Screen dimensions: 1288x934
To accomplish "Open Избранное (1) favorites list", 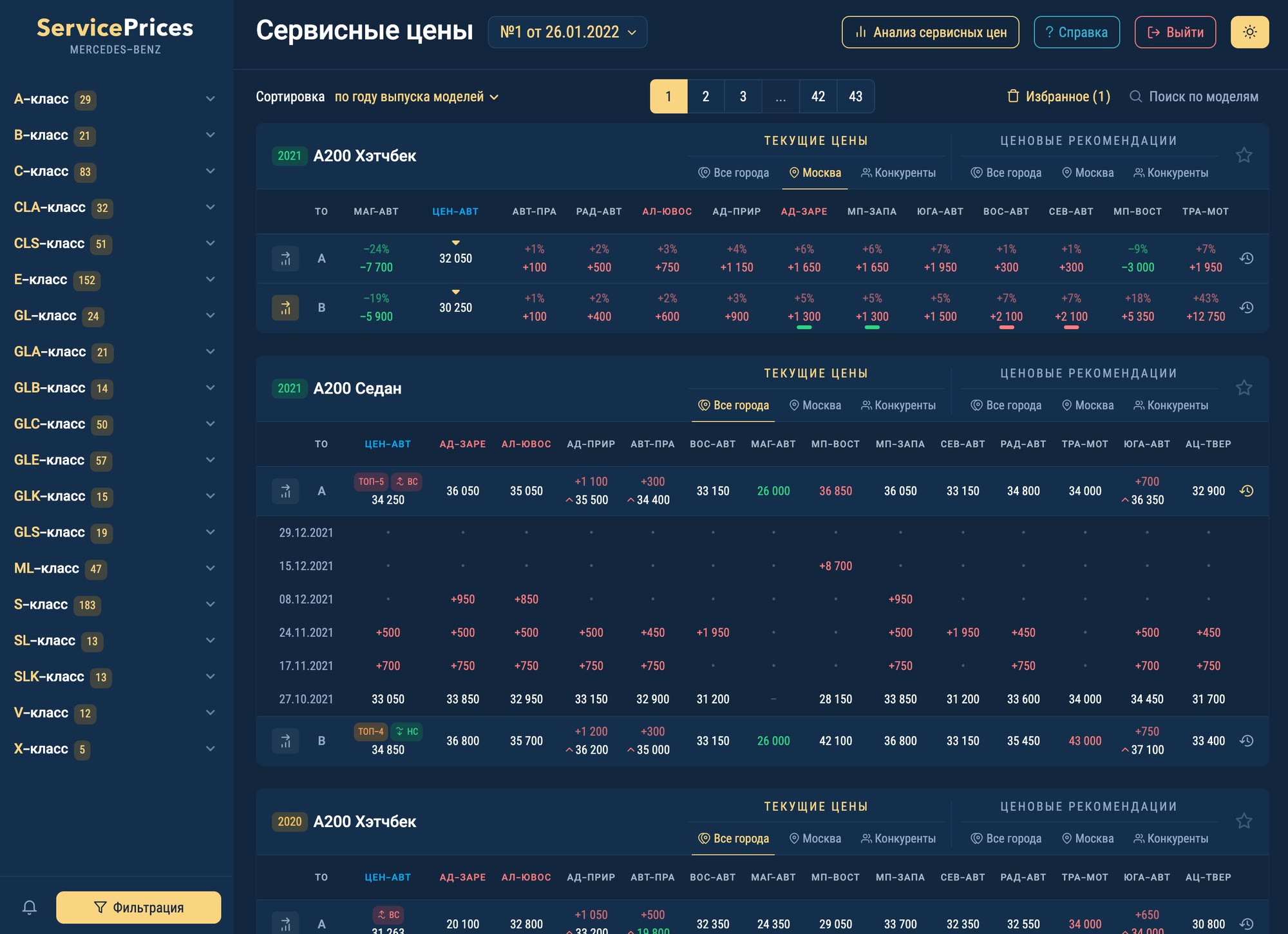I will (x=1059, y=97).
